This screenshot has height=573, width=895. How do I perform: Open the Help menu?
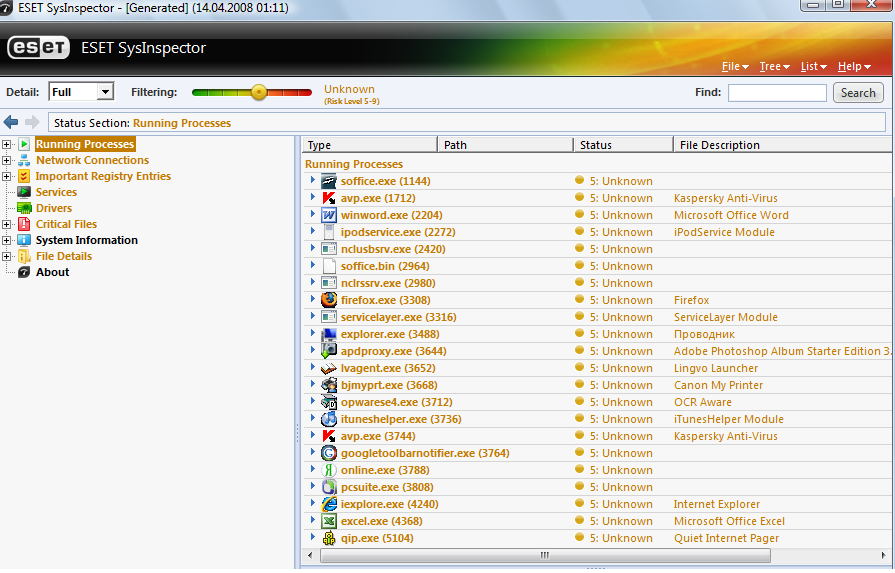pyautogui.click(x=854, y=66)
